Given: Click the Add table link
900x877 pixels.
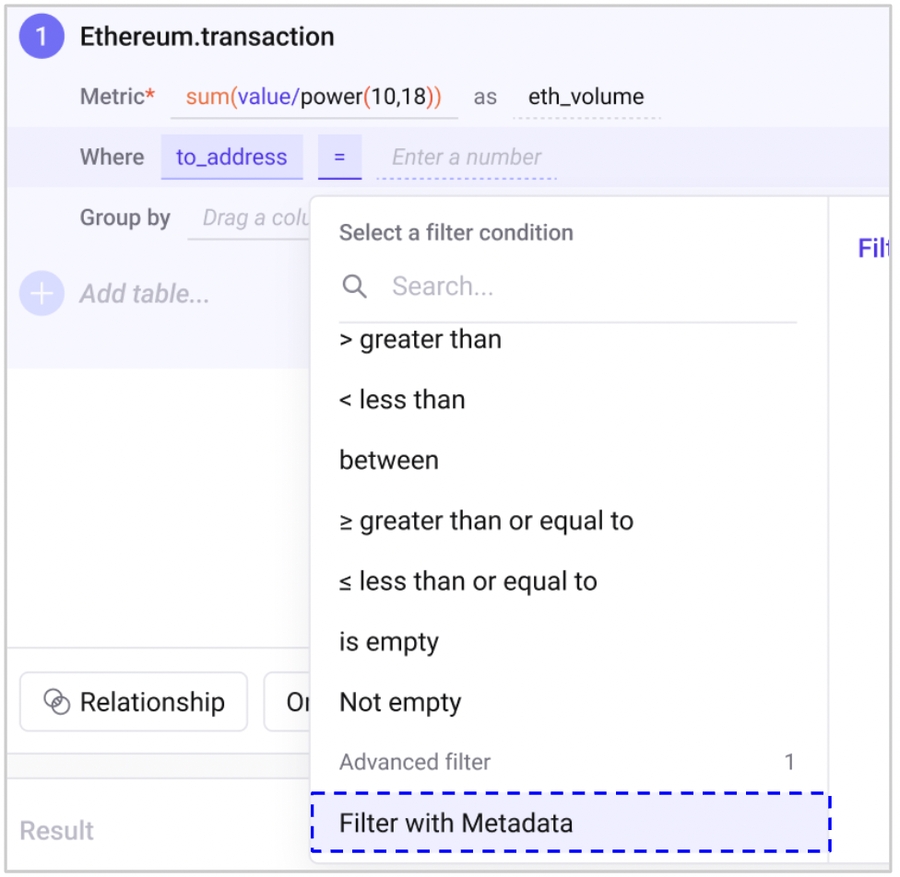Looking at the screenshot, I should point(145,294).
